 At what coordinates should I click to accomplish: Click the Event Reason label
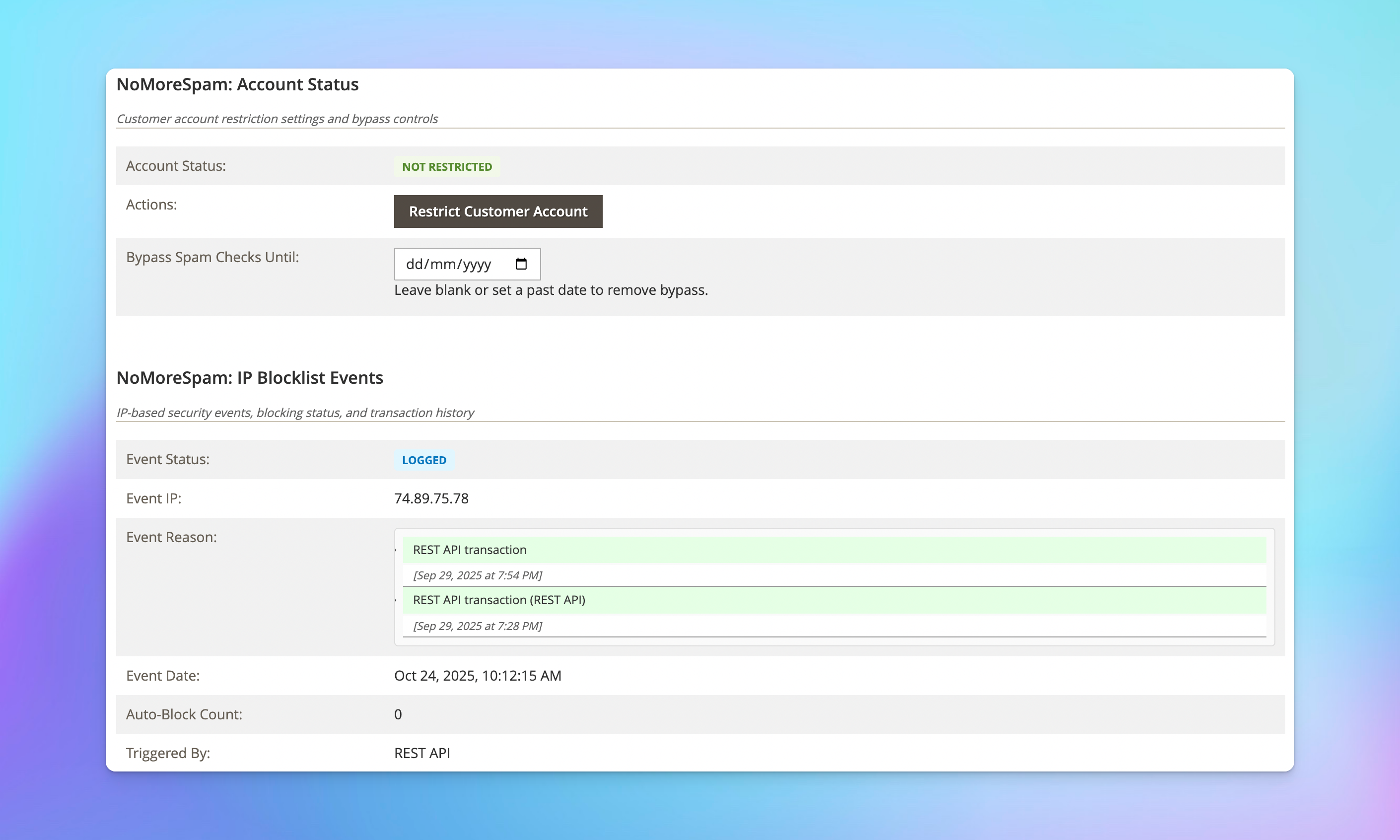[x=171, y=537]
